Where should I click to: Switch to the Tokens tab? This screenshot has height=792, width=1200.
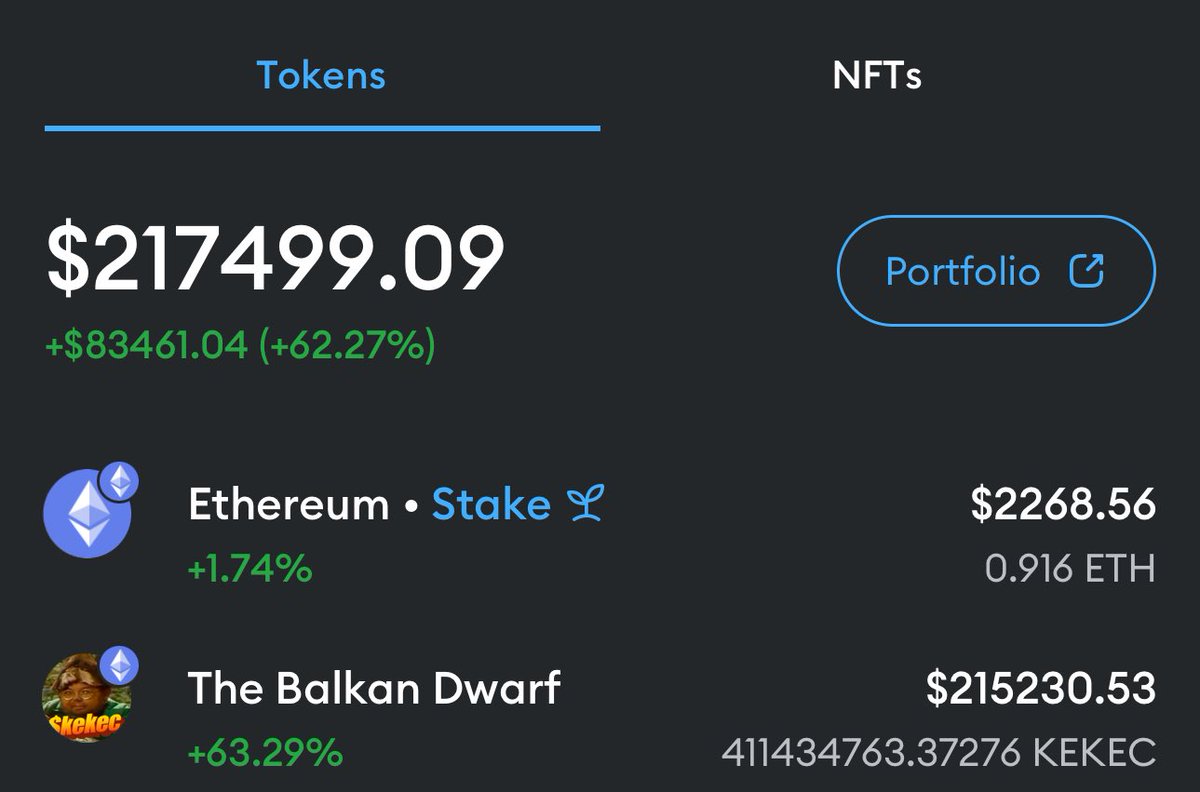[x=321, y=76]
